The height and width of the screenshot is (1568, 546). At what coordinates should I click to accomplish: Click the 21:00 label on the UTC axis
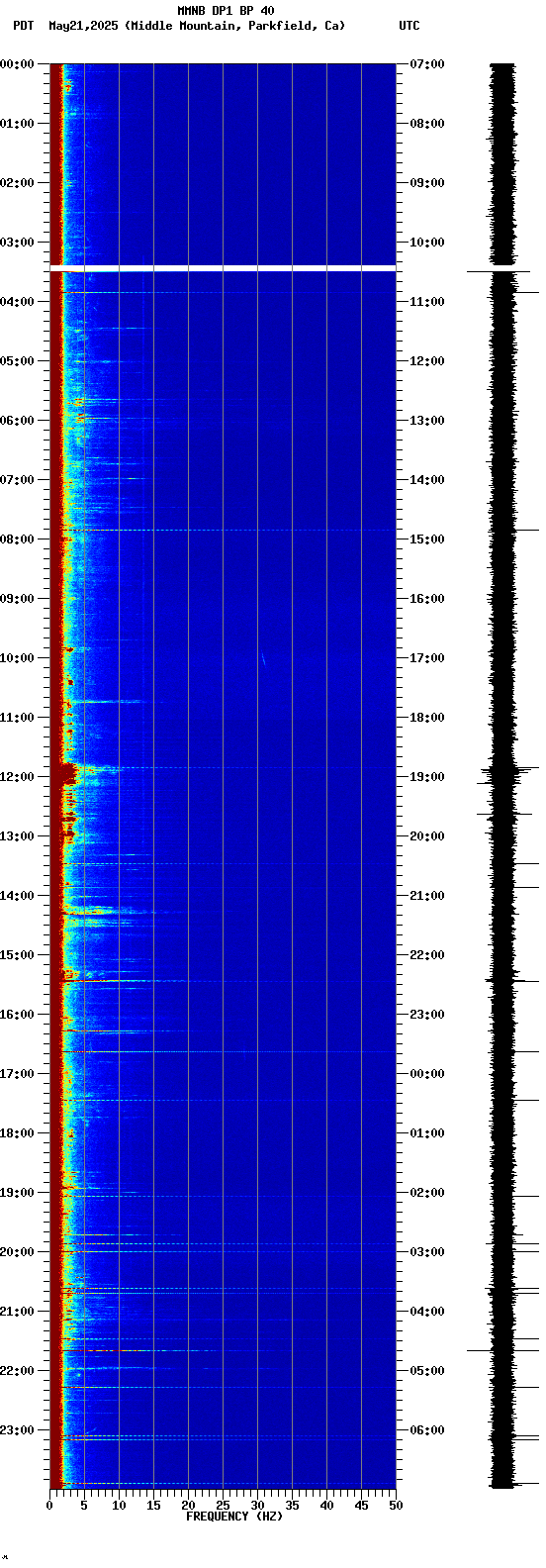click(427, 896)
